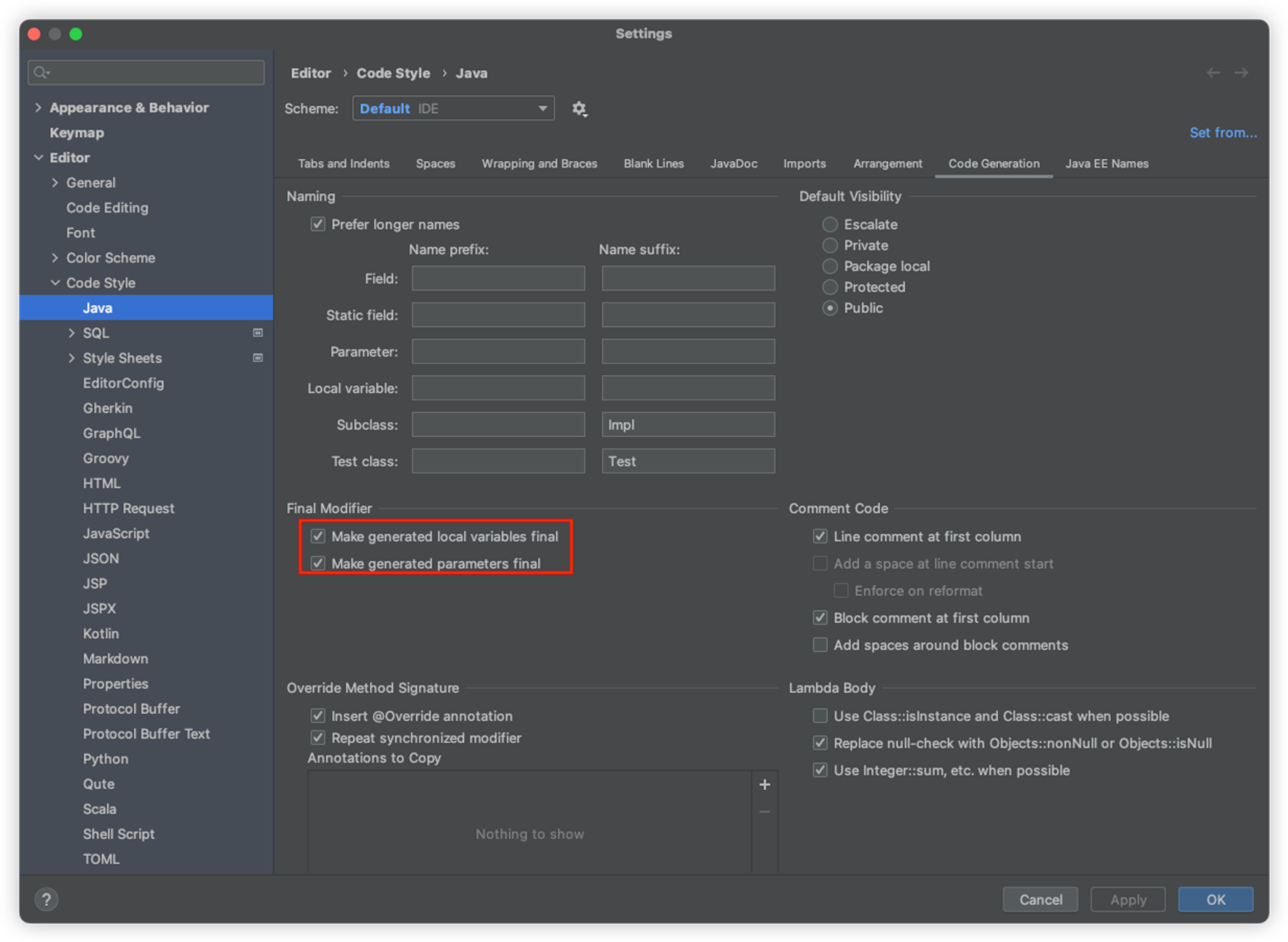1288x942 pixels.
Task: Toggle Prefer longer names checkbox
Action: (317, 224)
